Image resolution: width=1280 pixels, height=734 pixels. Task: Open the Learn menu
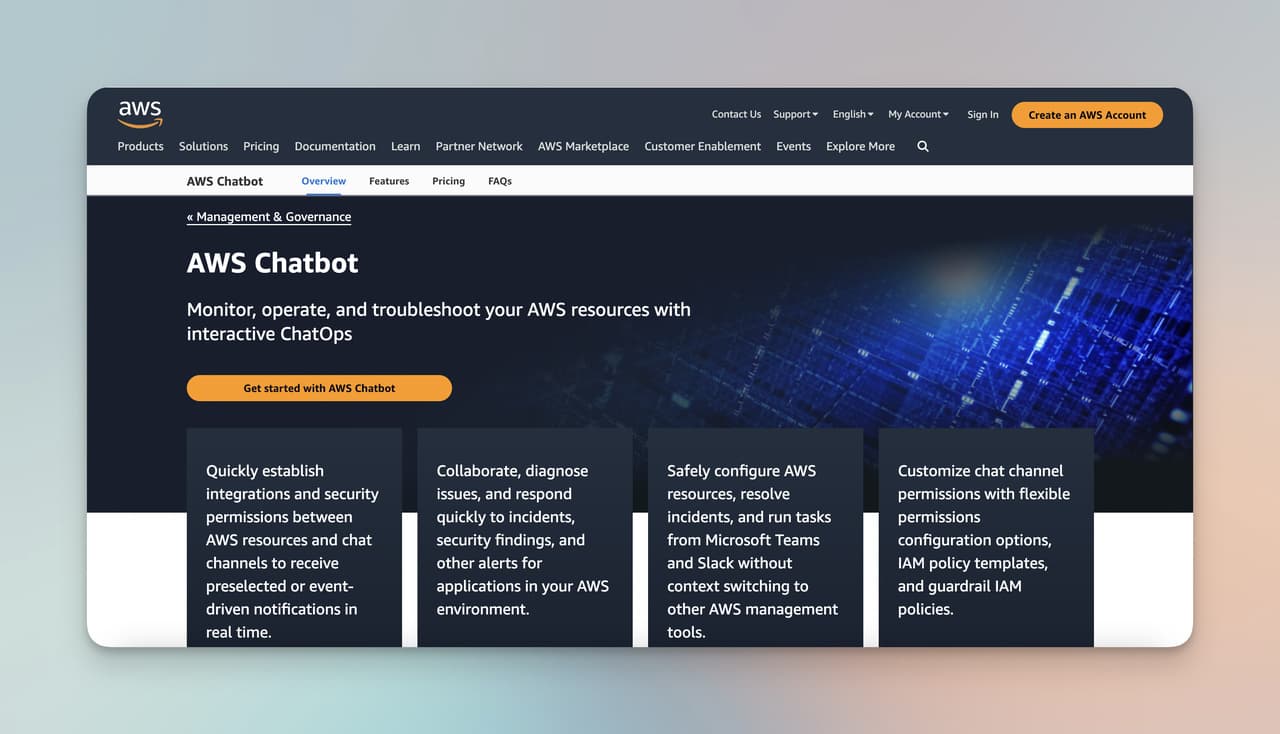(x=405, y=146)
